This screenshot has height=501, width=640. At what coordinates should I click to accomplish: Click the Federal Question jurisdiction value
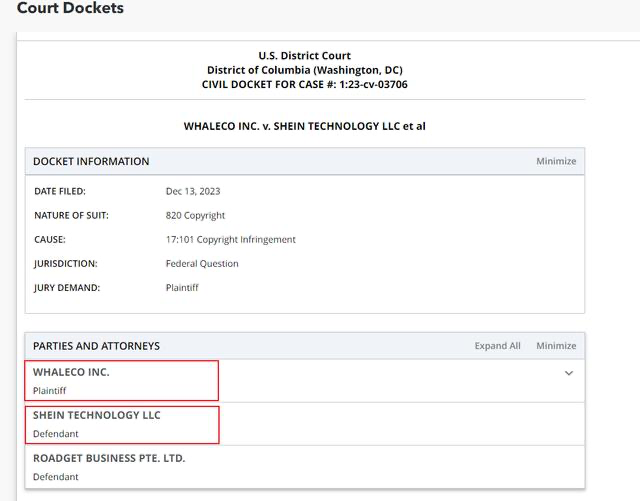(202, 264)
